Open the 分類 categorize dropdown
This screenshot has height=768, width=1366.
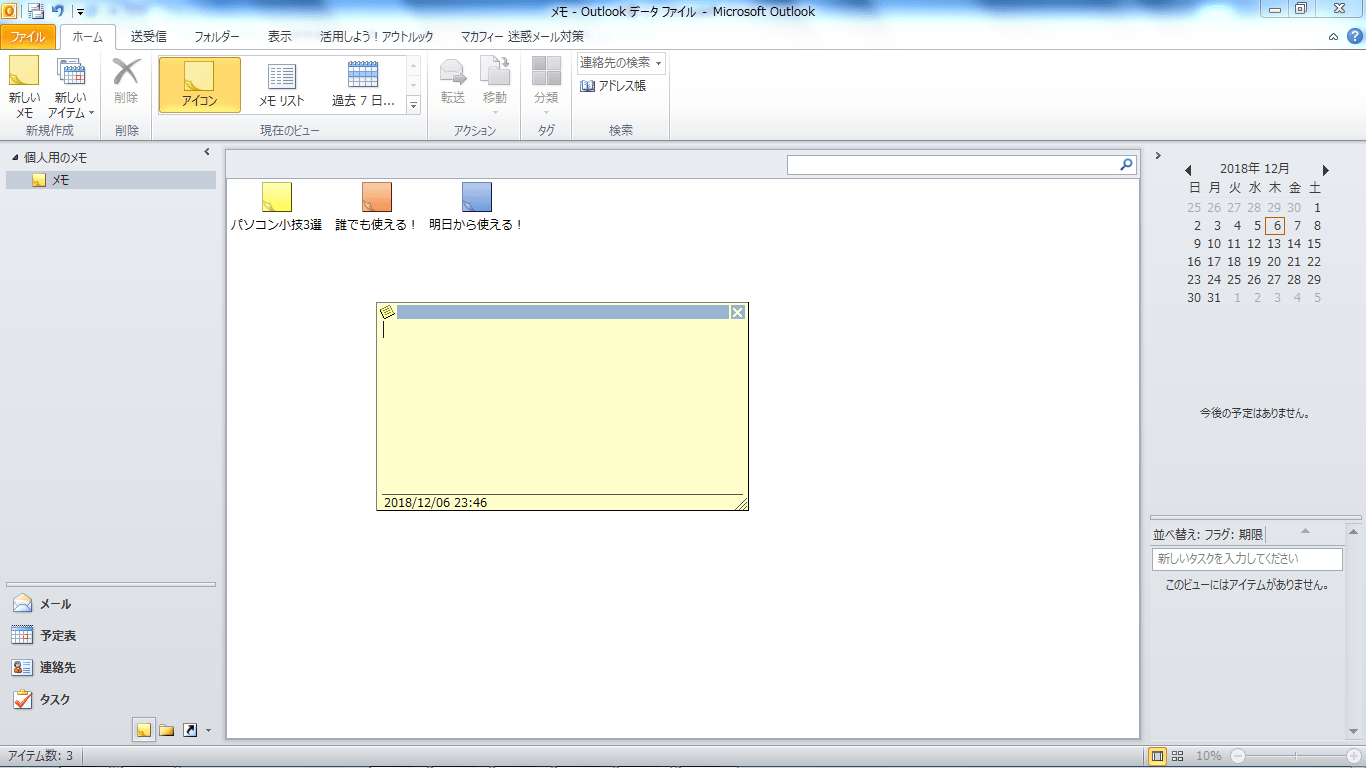(x=546, y=85)
